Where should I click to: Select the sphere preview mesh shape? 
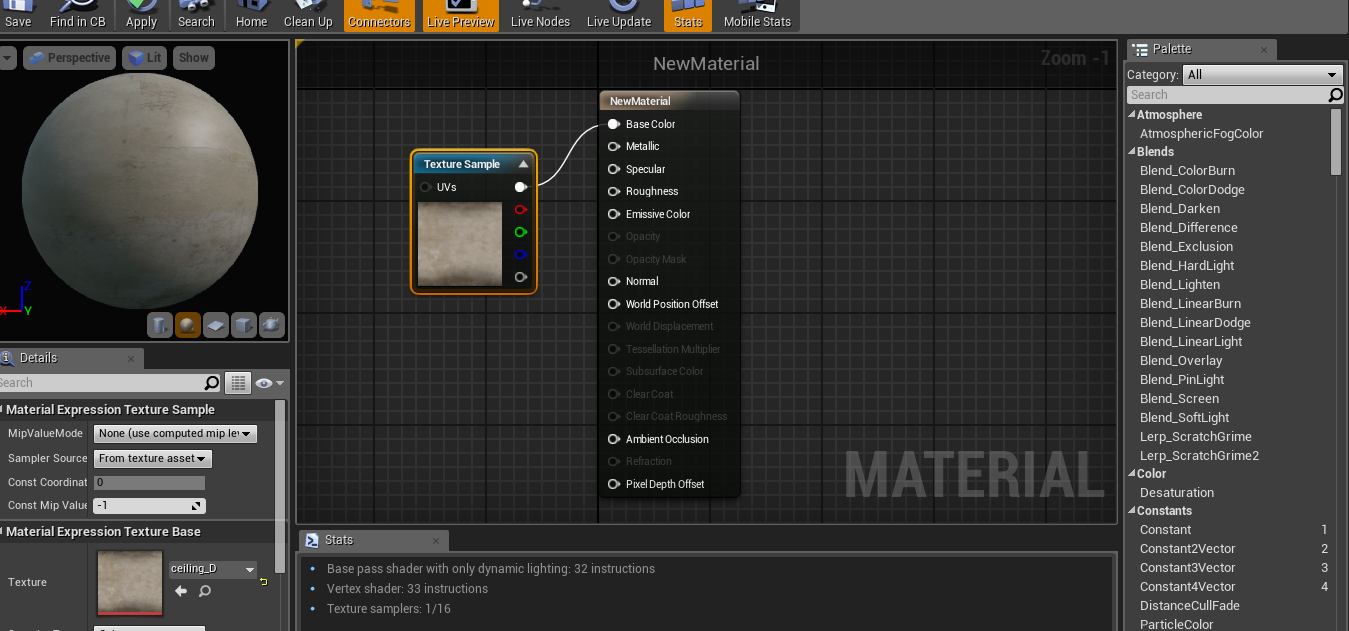(x=188, y=325)
